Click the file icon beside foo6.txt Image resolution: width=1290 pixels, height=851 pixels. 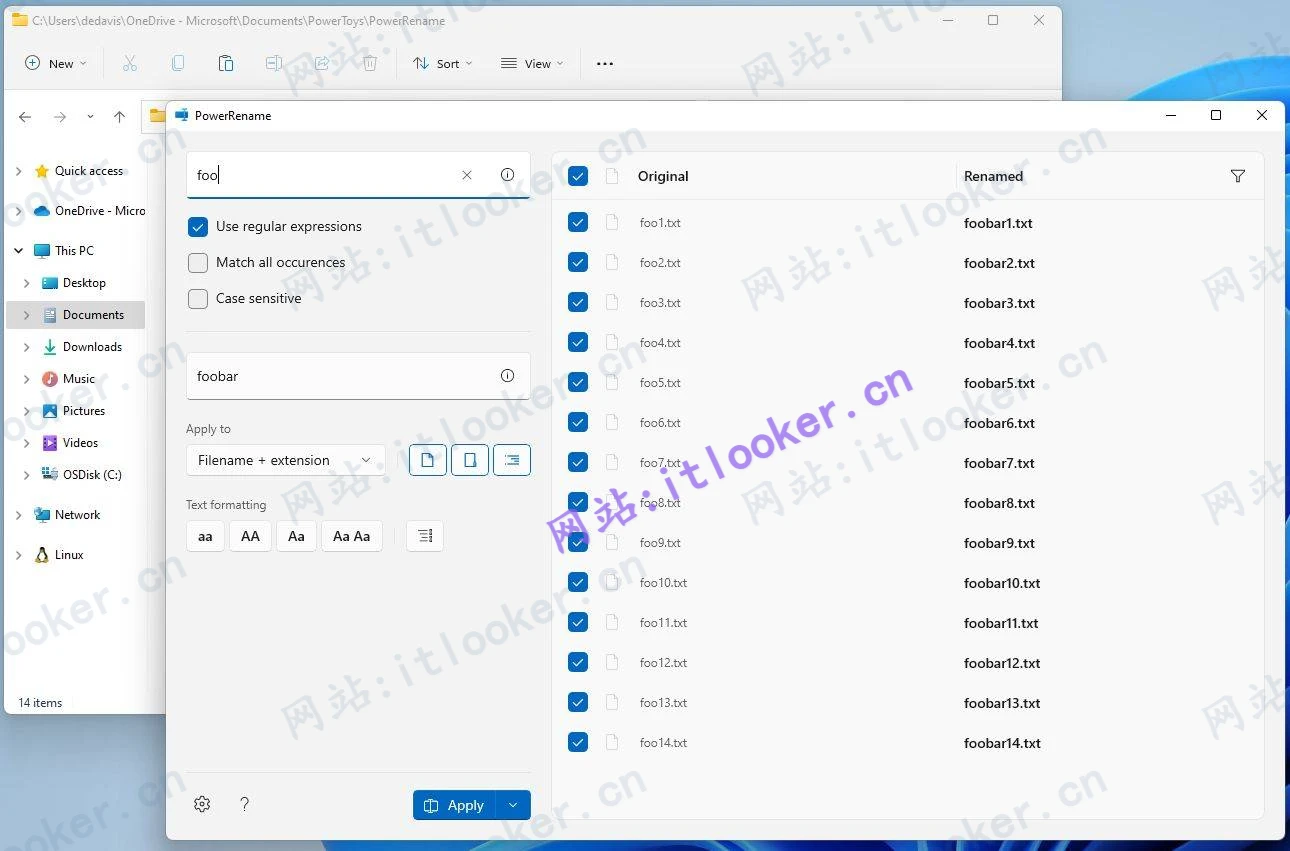pyautogui.click(x=612, y=423)
